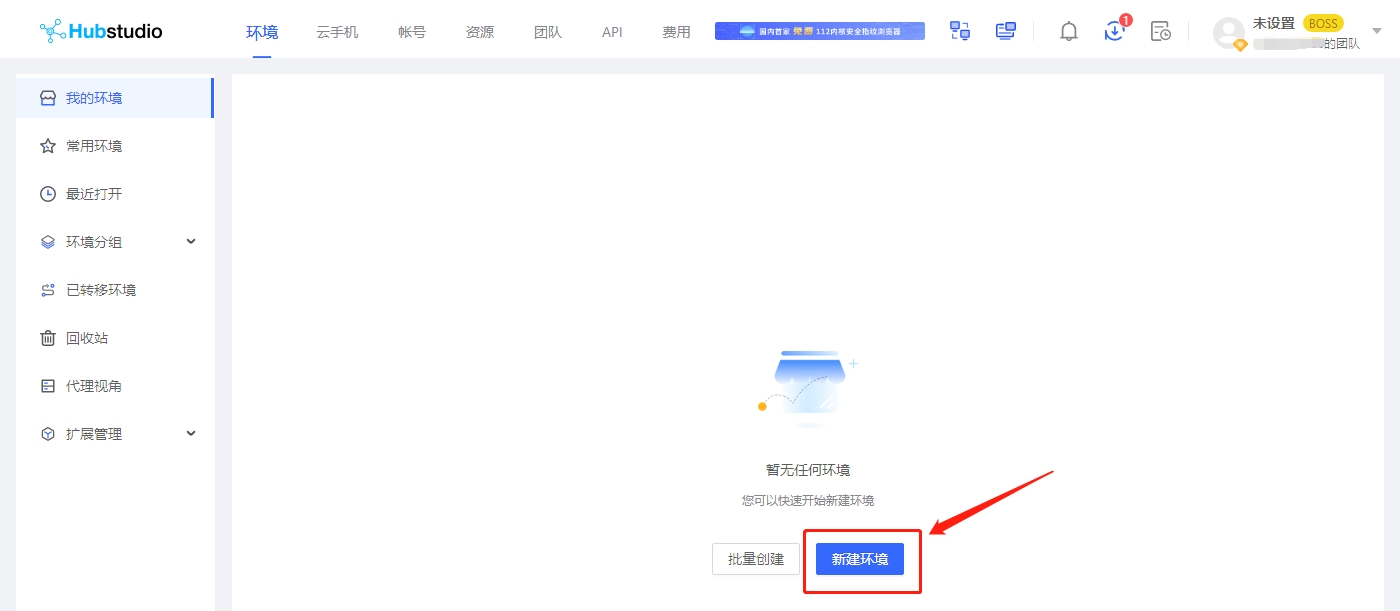The width and height of the screenshot is (1400, 611).
Task: Go to the API tab
Action: [x=612, y=32]
